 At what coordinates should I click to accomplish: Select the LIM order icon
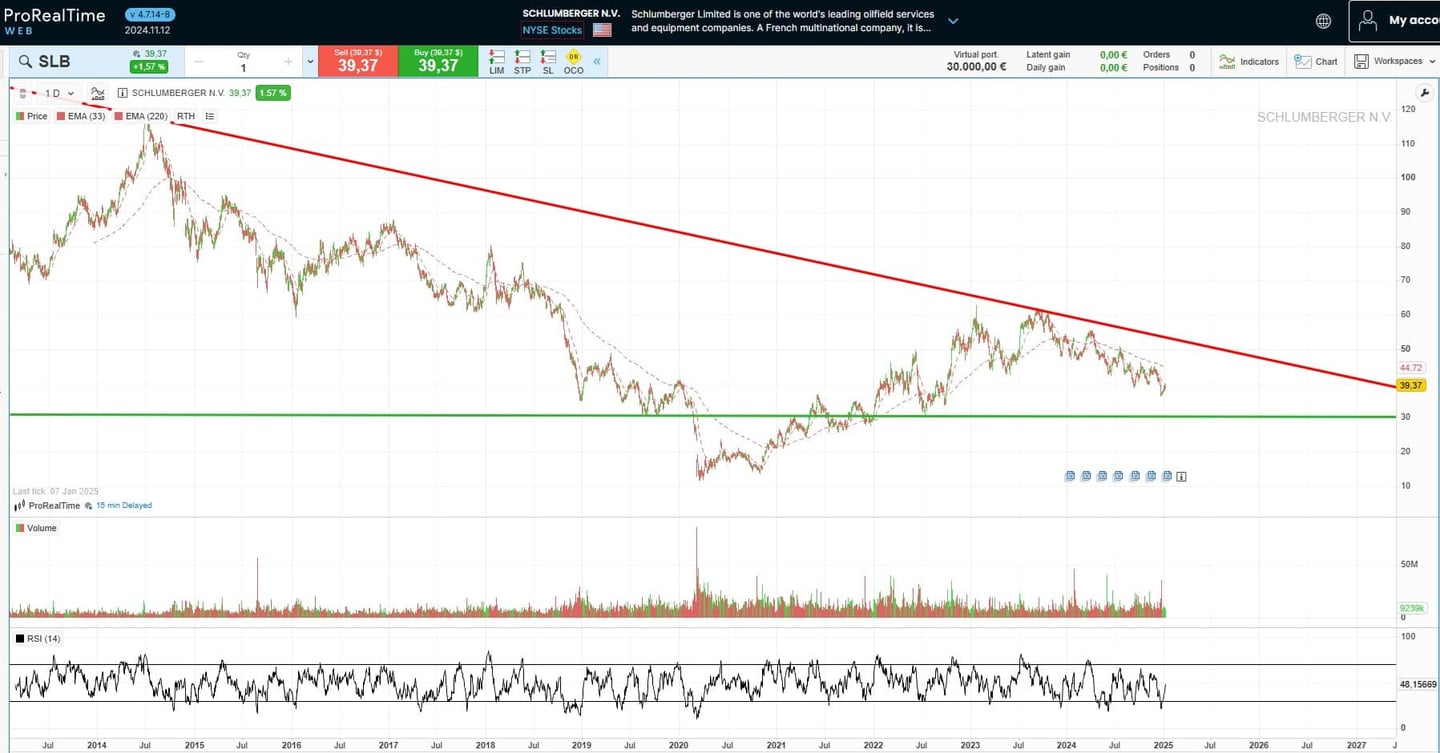click(x=496, y=61)
